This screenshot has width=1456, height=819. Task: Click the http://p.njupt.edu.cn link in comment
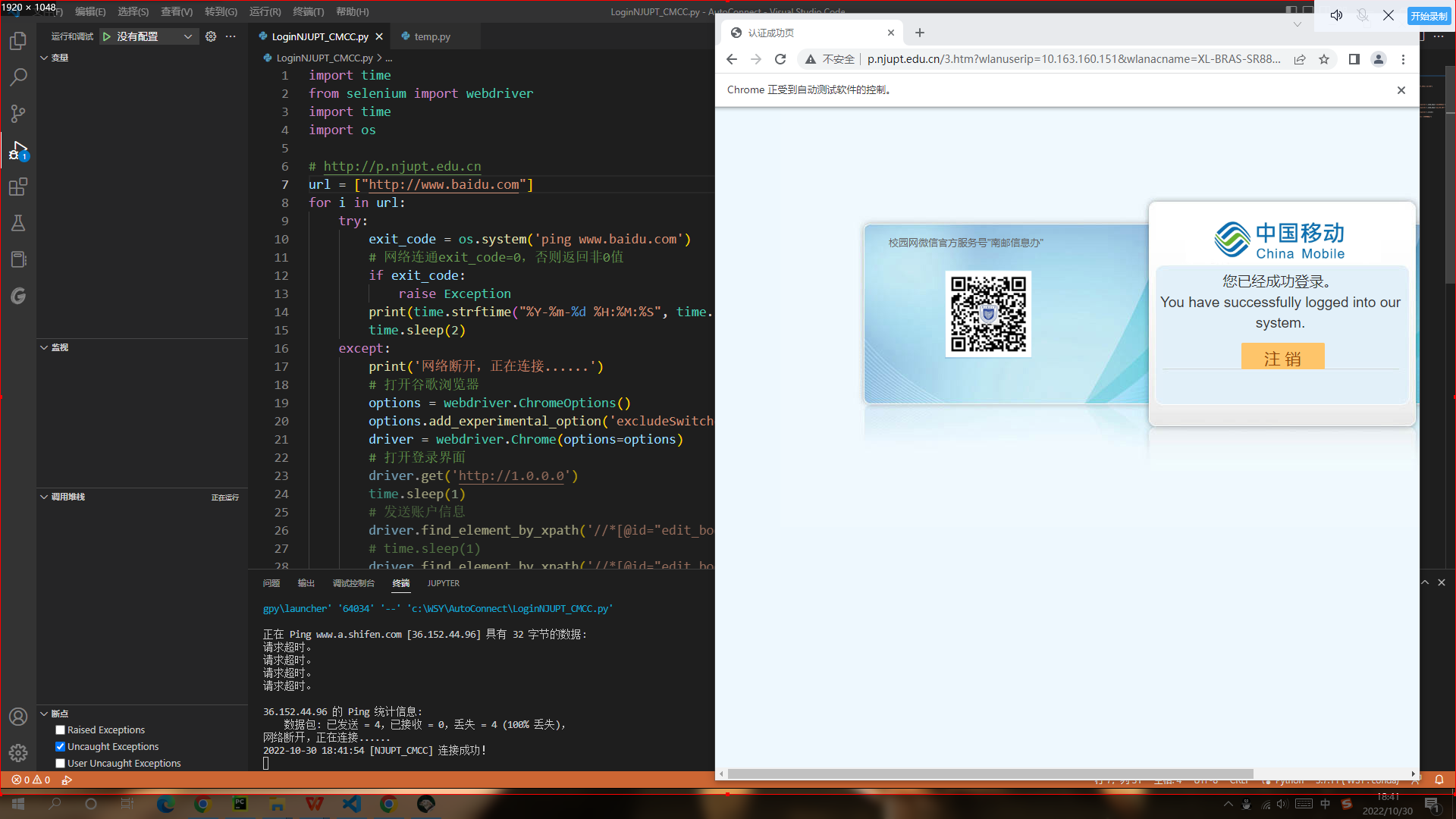[402, 166]
